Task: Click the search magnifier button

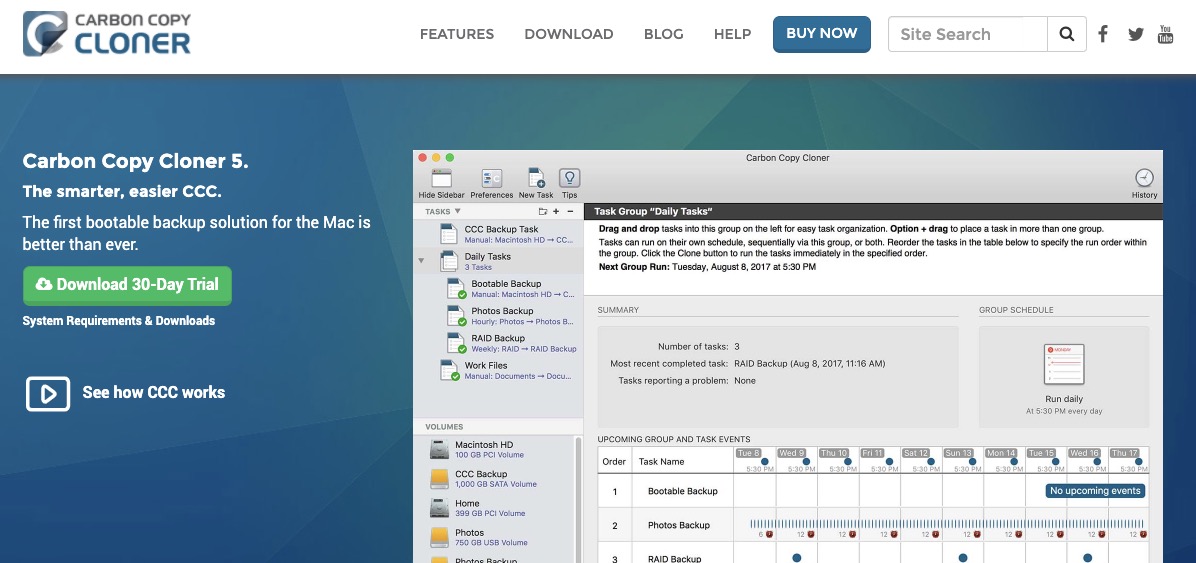Action: pyautogui.click(x=1067, y=34)
